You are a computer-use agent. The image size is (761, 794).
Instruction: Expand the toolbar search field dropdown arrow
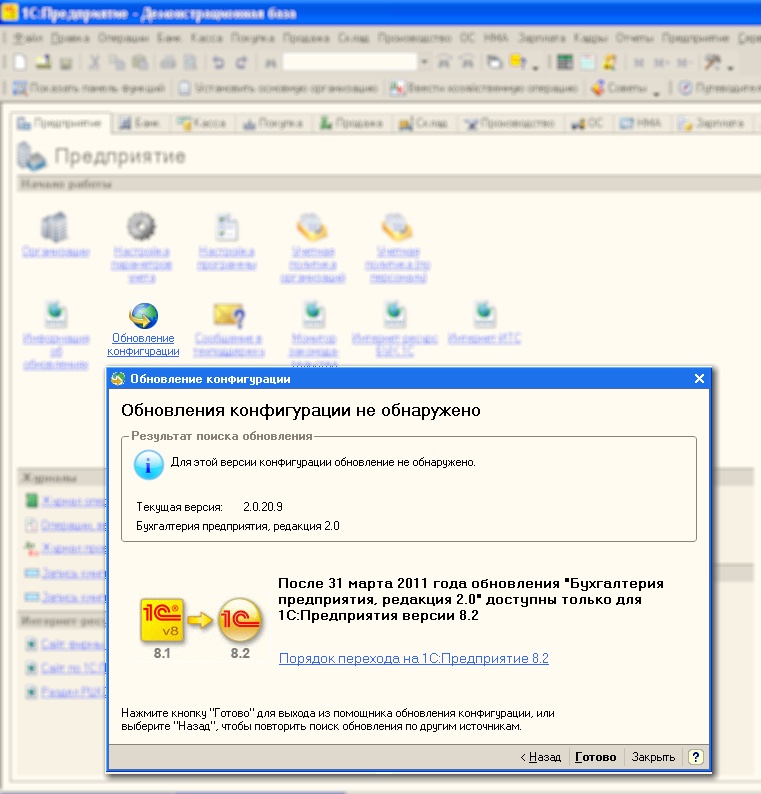[x=424, y=63]
